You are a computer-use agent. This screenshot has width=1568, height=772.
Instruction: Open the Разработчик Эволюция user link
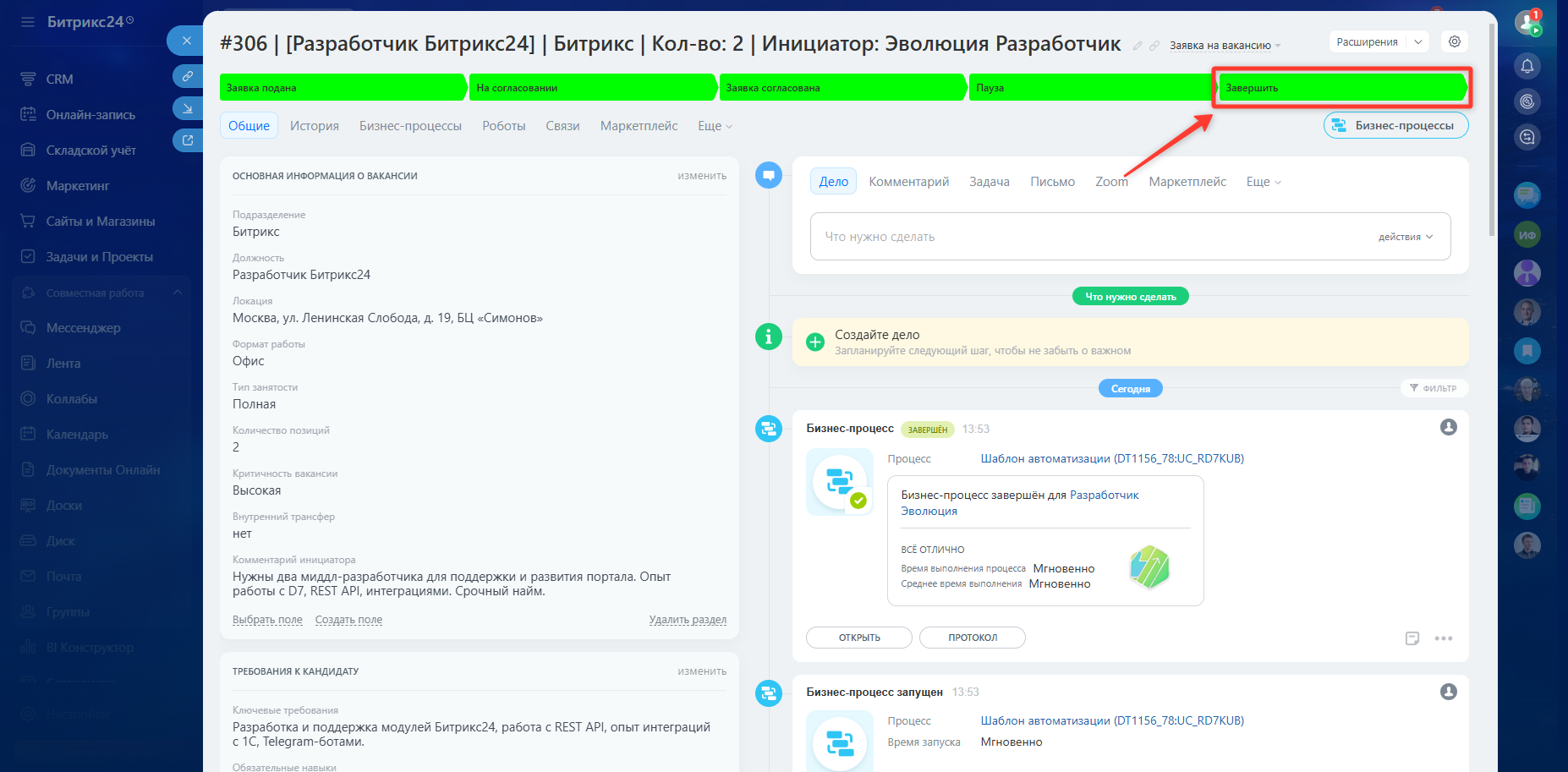tap(1020, 503)
